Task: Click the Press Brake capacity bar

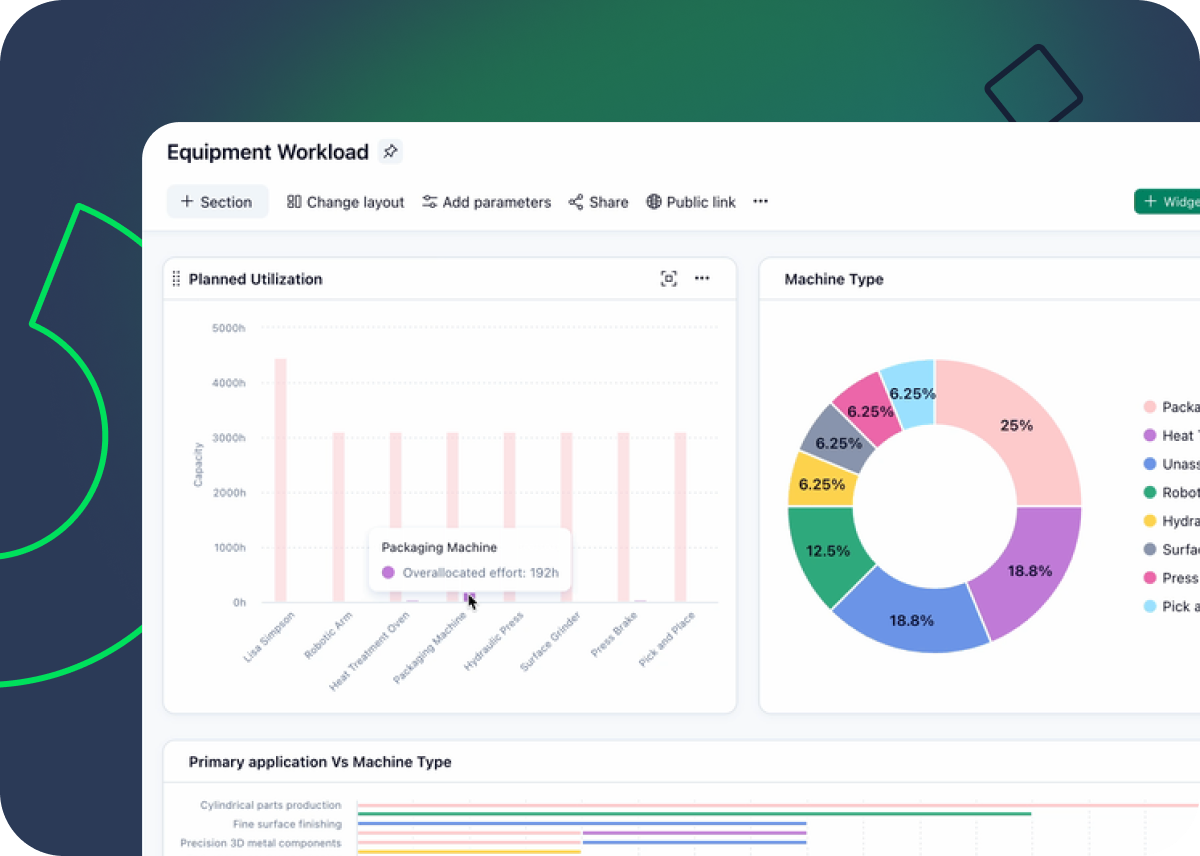Action: (623, 517)
